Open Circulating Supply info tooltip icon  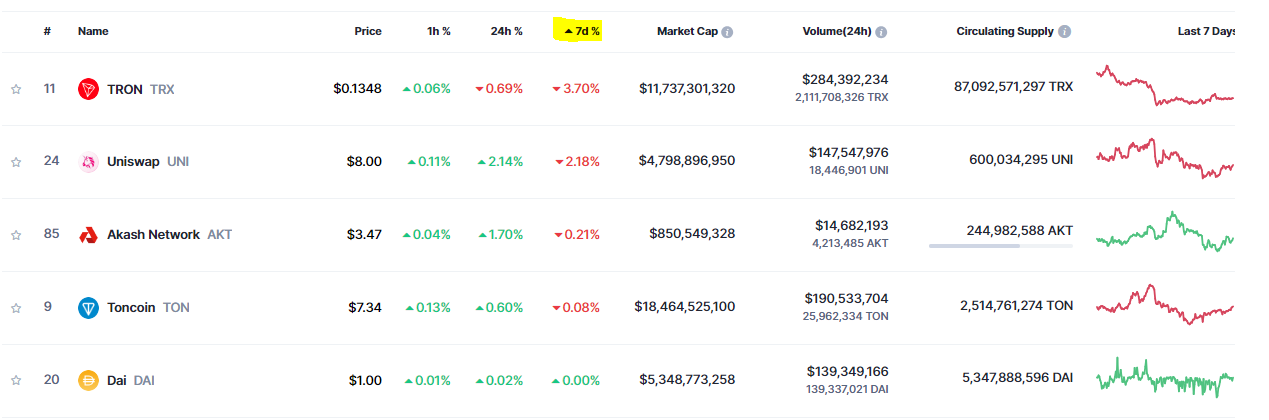pos(1065,32)
